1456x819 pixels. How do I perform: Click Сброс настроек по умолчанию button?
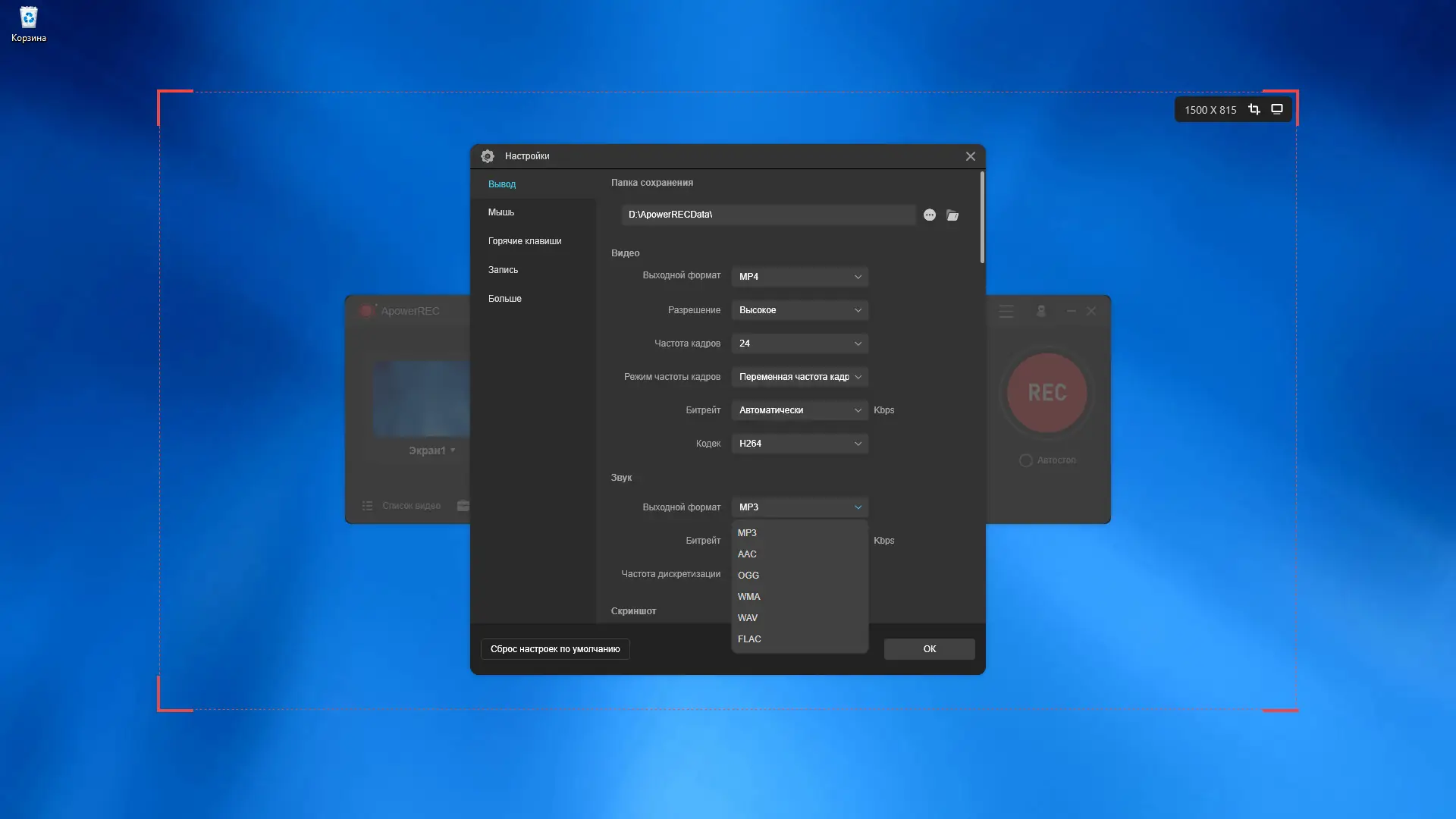click(555, 649)
